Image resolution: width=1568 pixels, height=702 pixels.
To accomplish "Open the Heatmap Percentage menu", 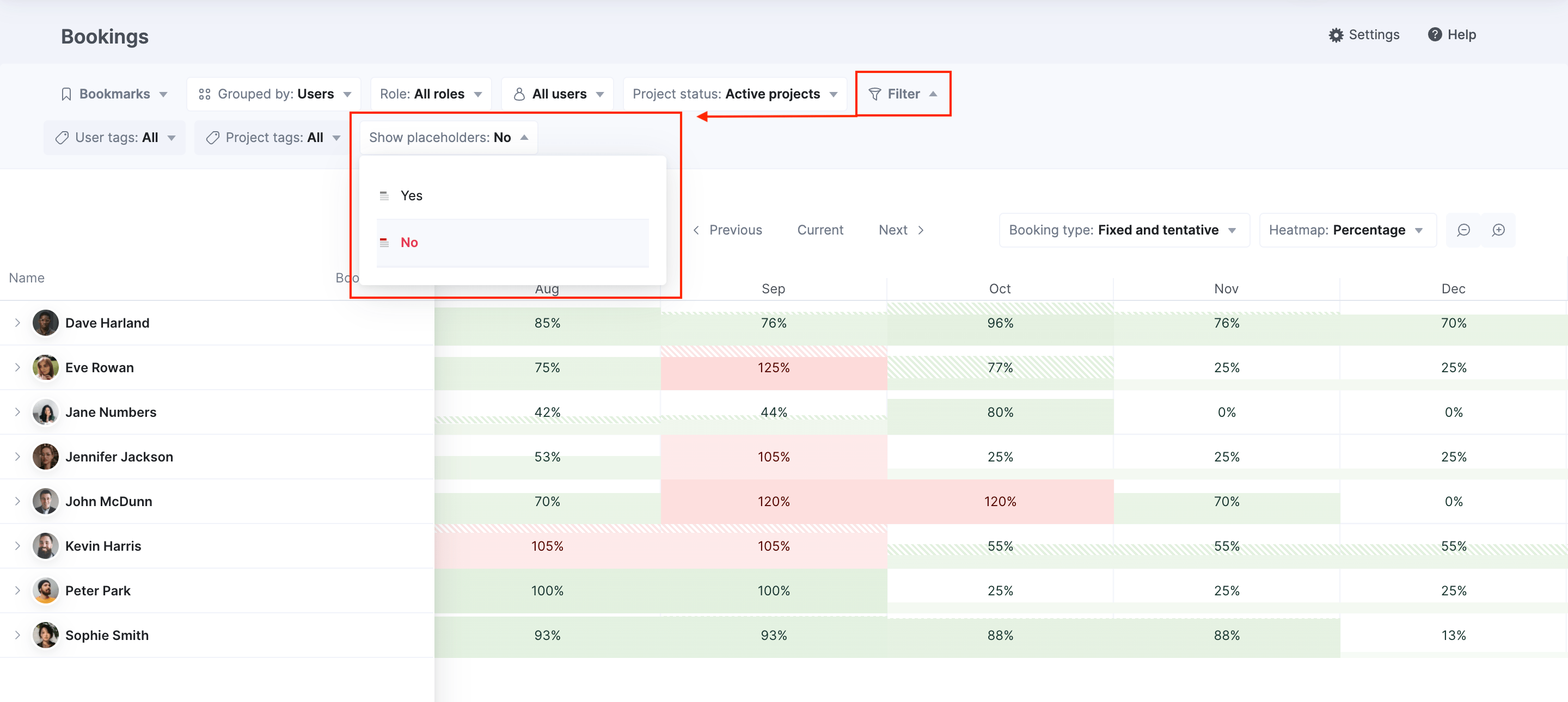I will tap(1347, 230).
